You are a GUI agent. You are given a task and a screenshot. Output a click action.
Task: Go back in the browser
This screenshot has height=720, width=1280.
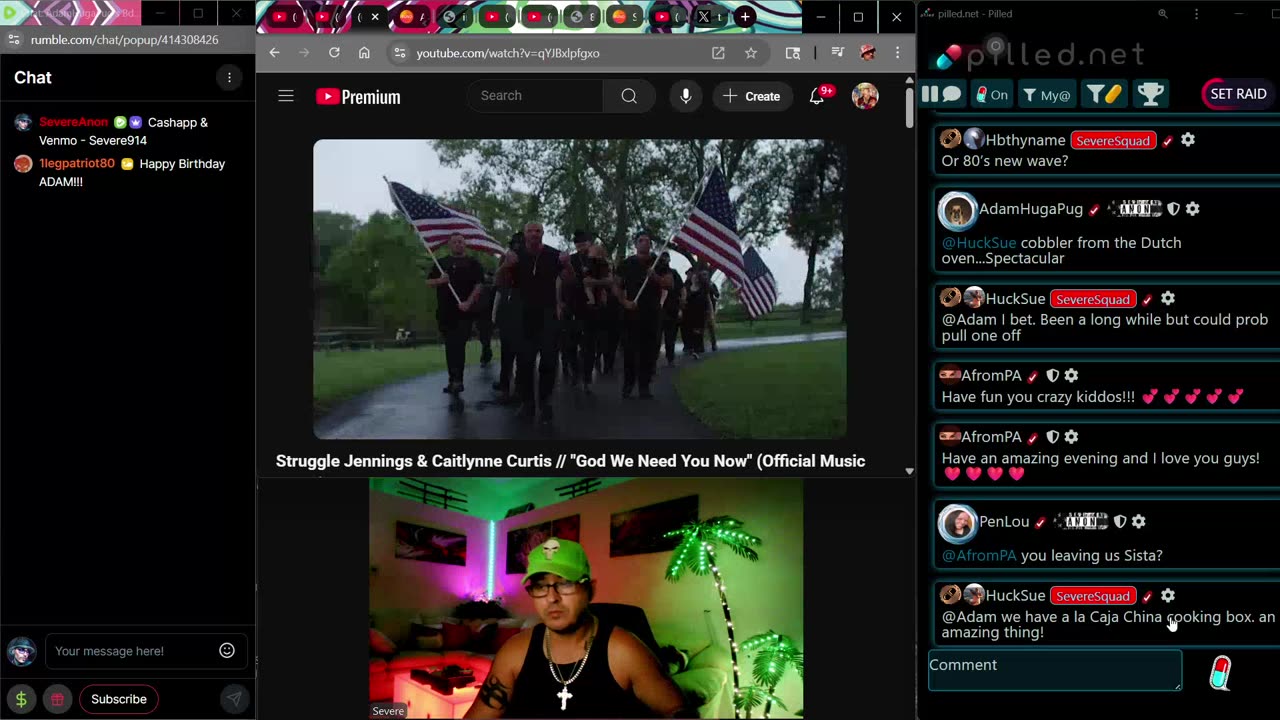275,53
